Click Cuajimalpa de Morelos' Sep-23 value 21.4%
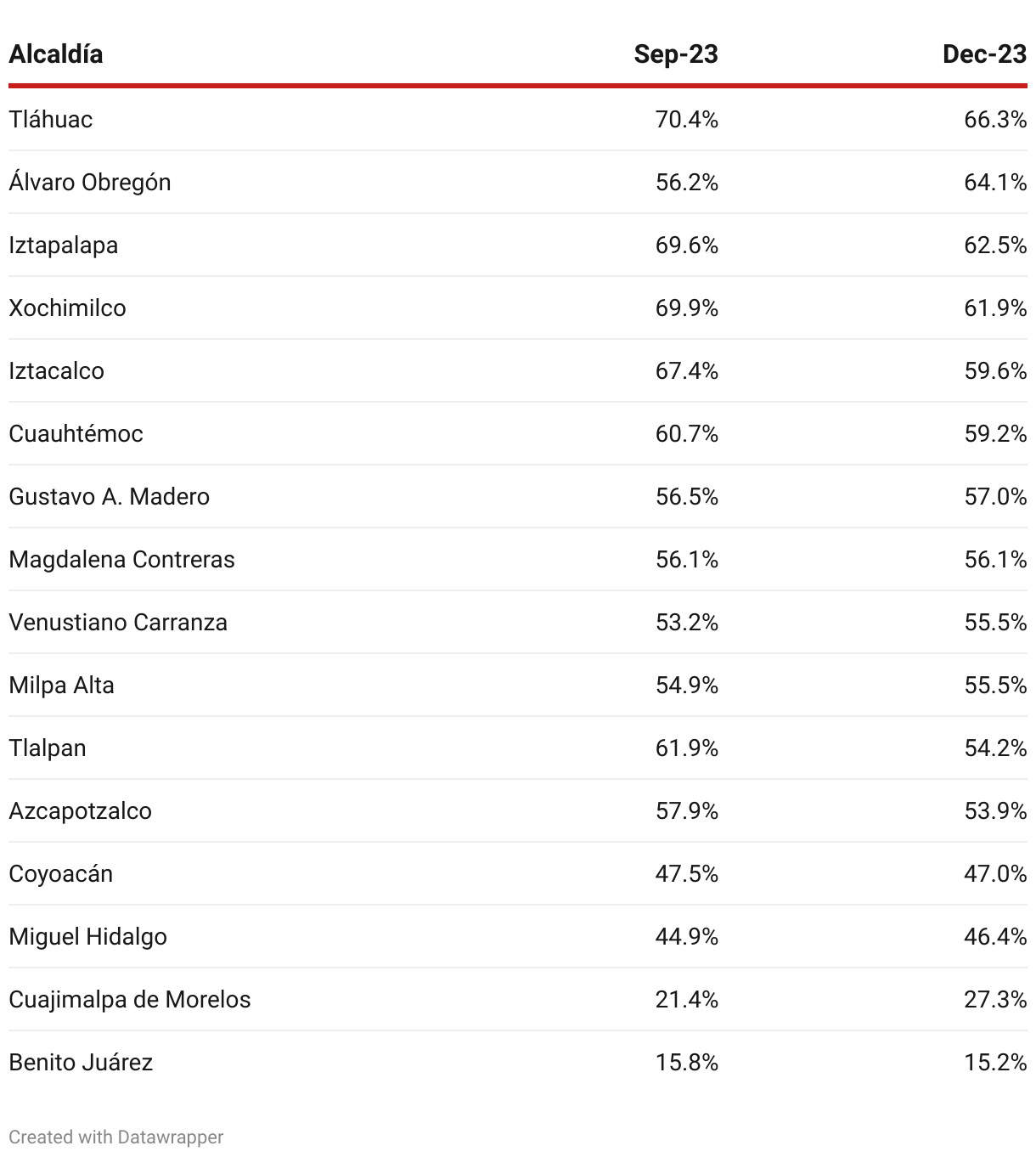The width and height of the screenshot is (1036, 1157). (x=687, y=1000)
